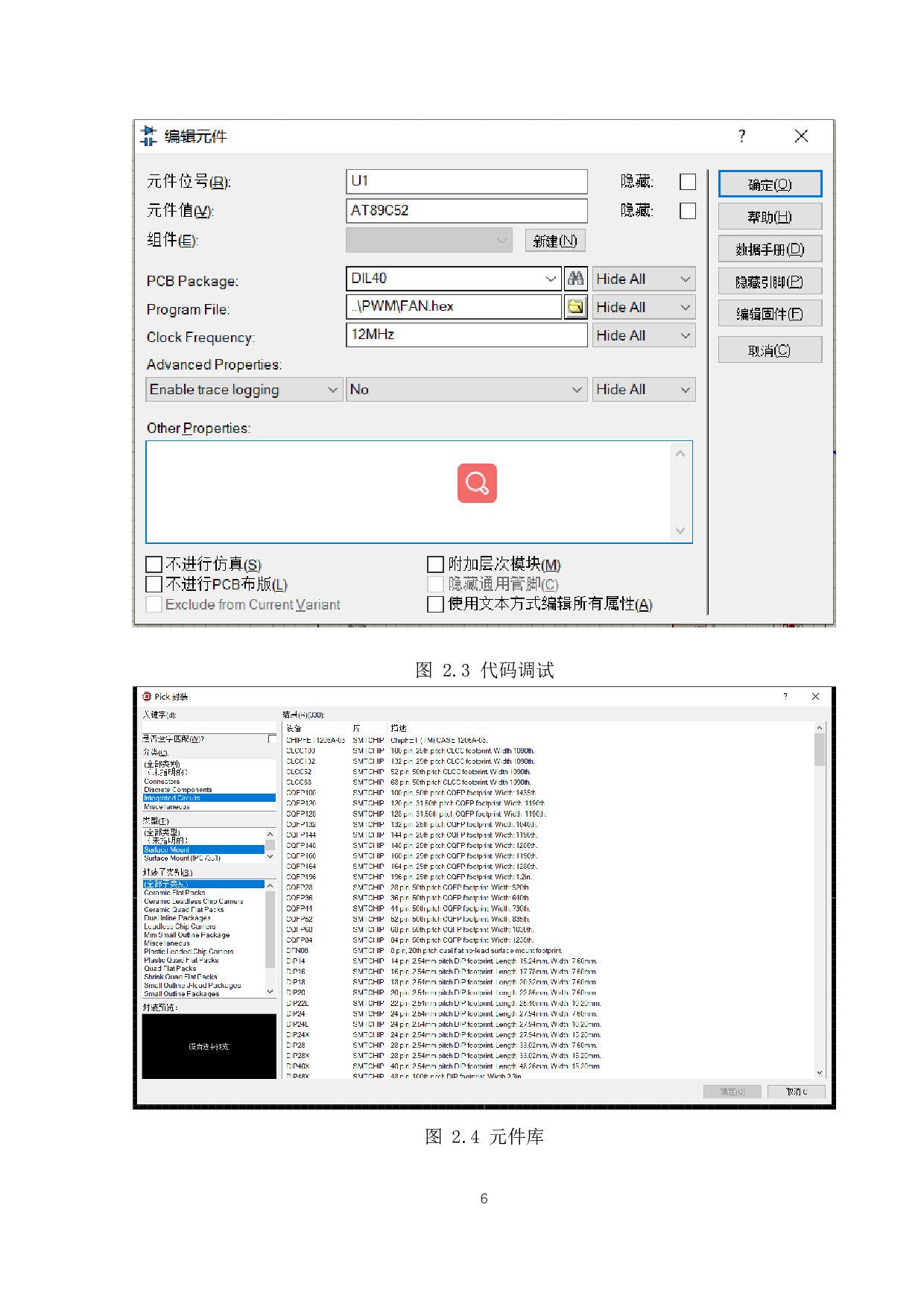Click 编辑固件(F) button
The width and height of the screenshot is (924, 1307).
point(770,314)
